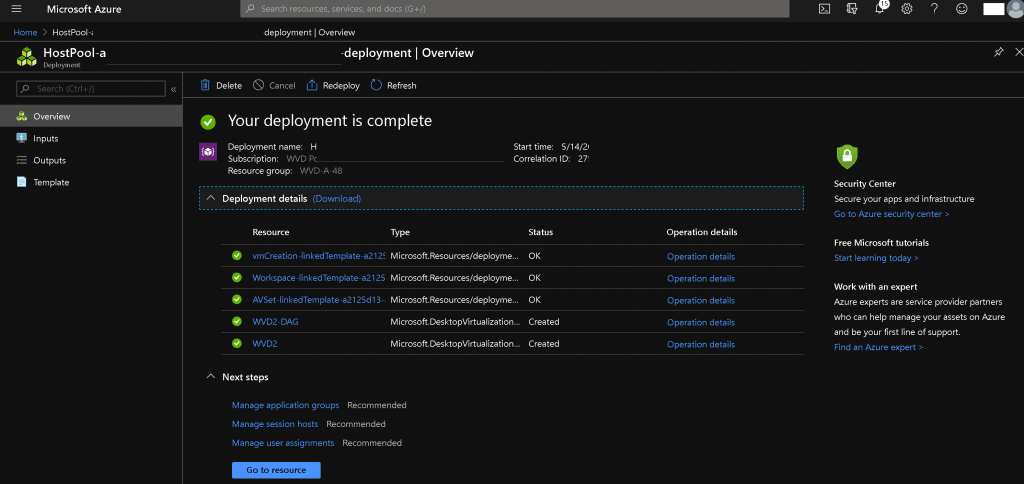
Task: Open the WVD2-DAG resource link
Action: pyautogui.click(x=276, y=322)
